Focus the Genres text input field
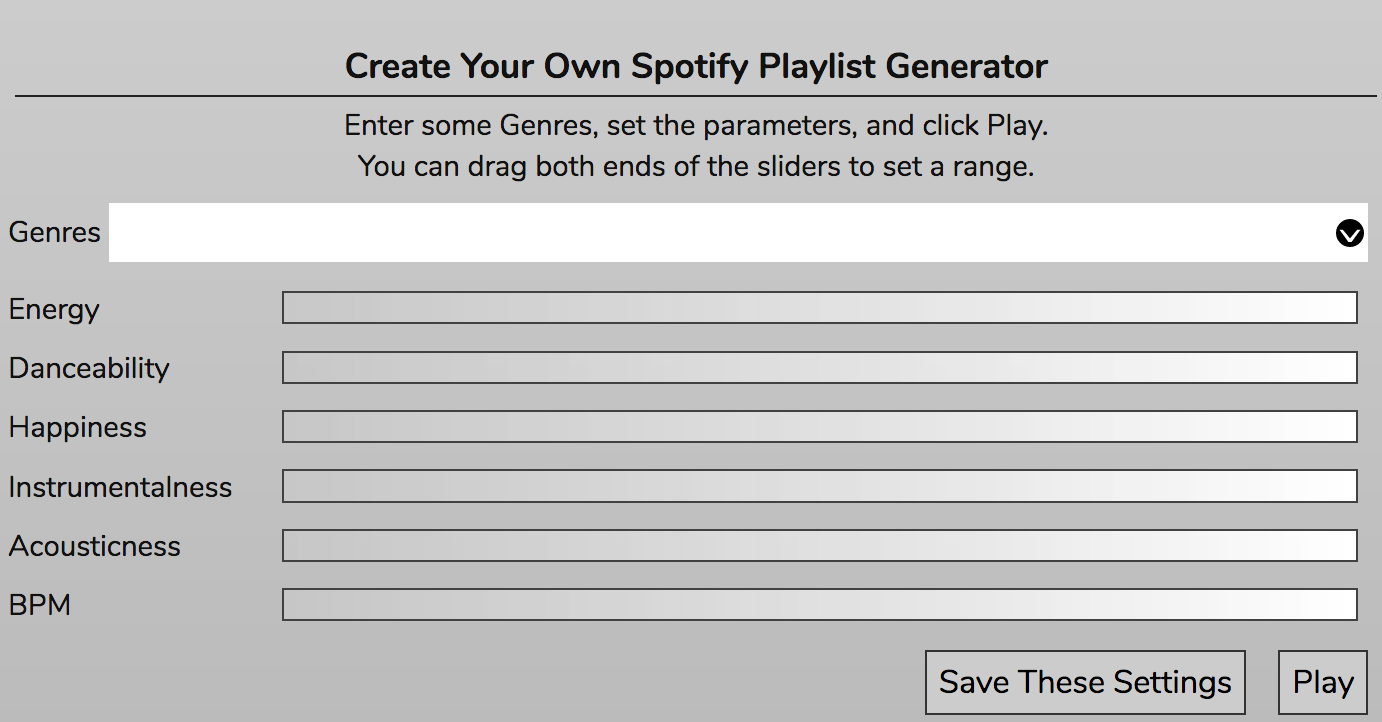The image size is (1382, 722). (738, 233)
